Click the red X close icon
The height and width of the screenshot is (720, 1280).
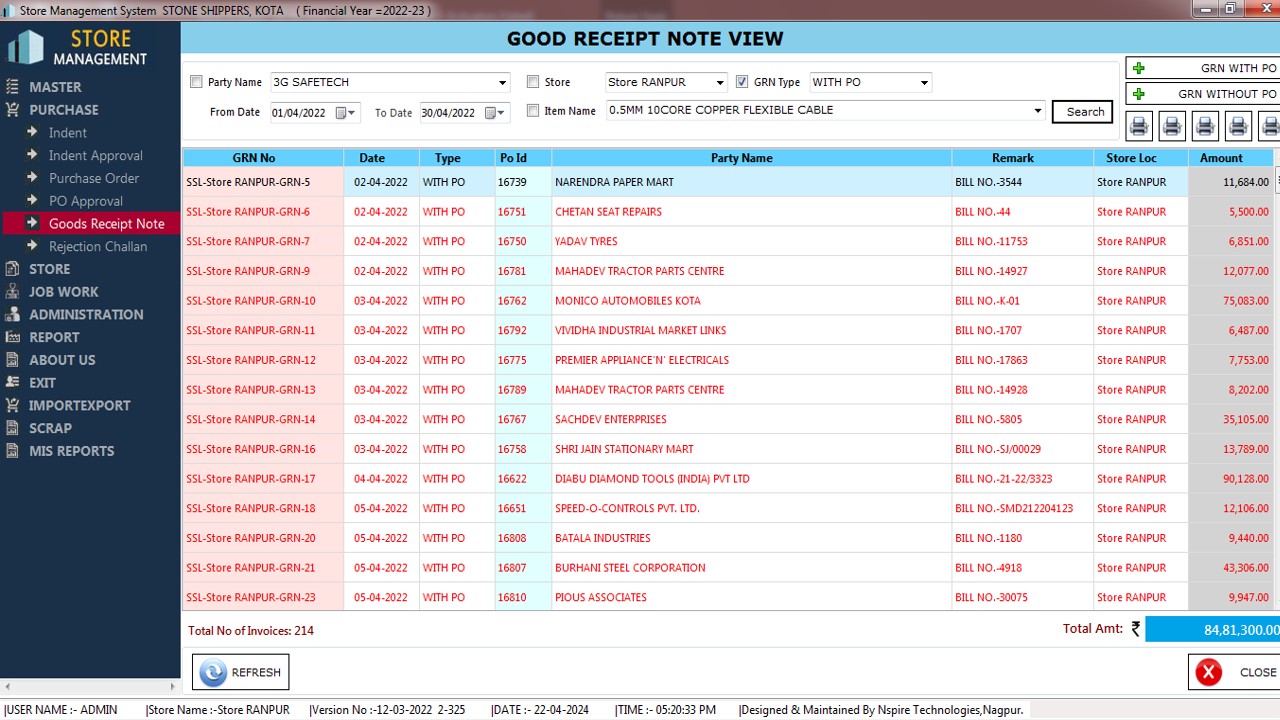coord(1208,672)
